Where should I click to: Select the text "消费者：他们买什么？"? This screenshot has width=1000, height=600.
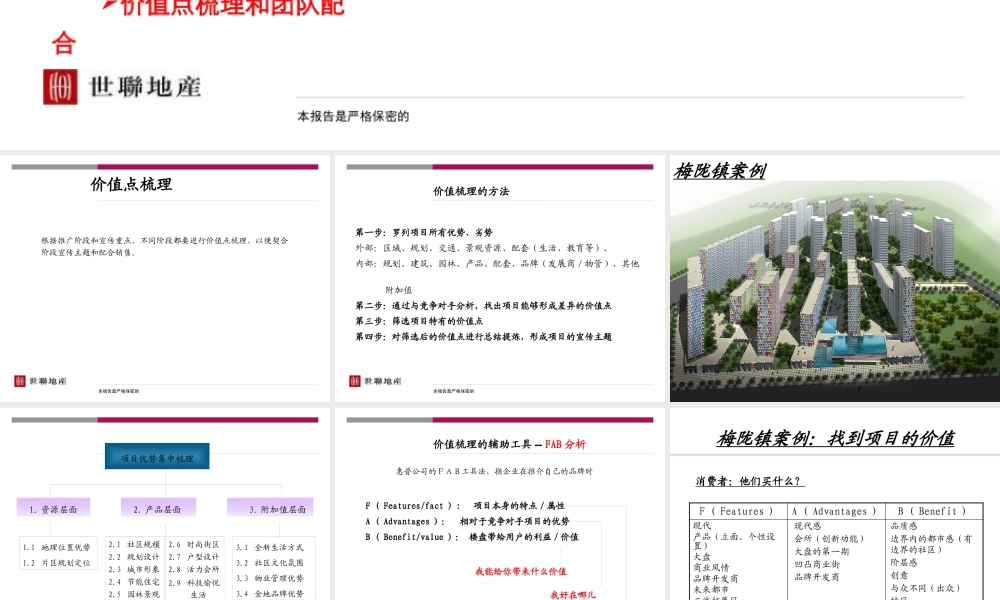[748, 481]
